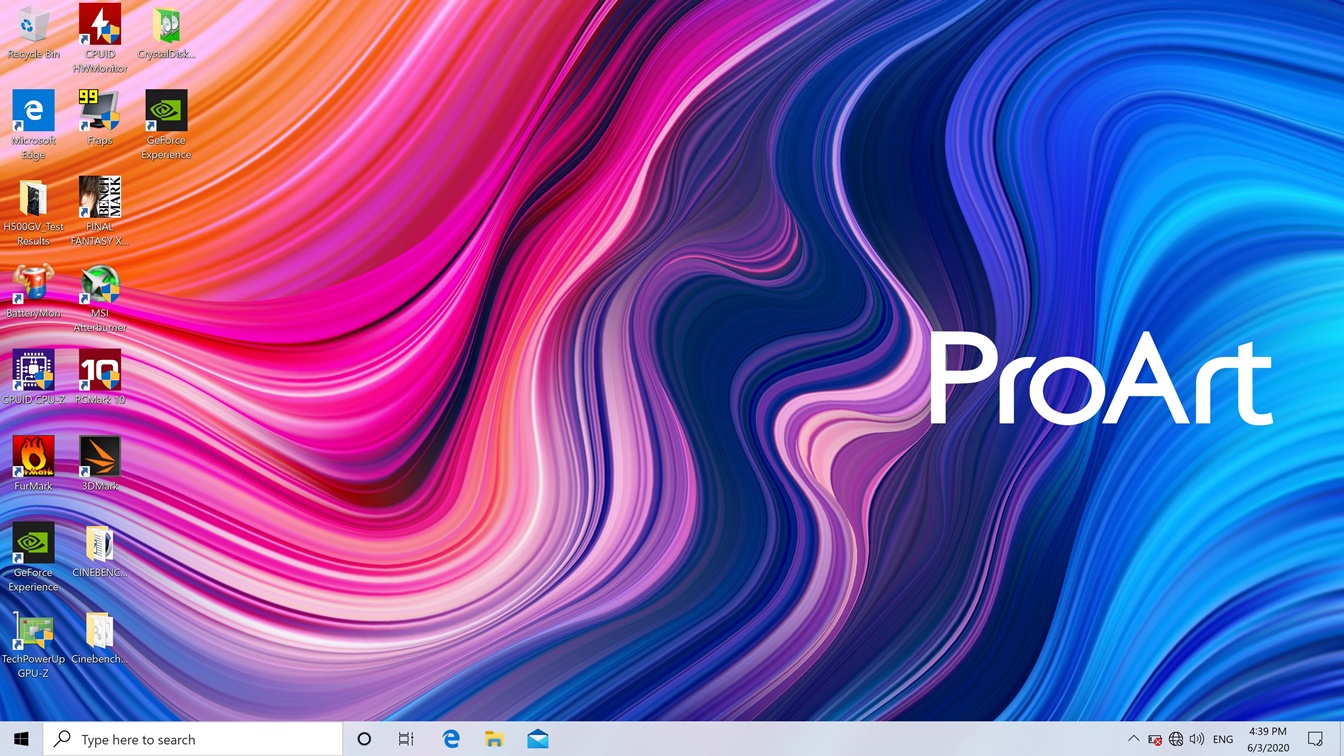Select the Fraps desktop icon
The width and height of the screenshot is (1344, 756).
coord(100,118)
